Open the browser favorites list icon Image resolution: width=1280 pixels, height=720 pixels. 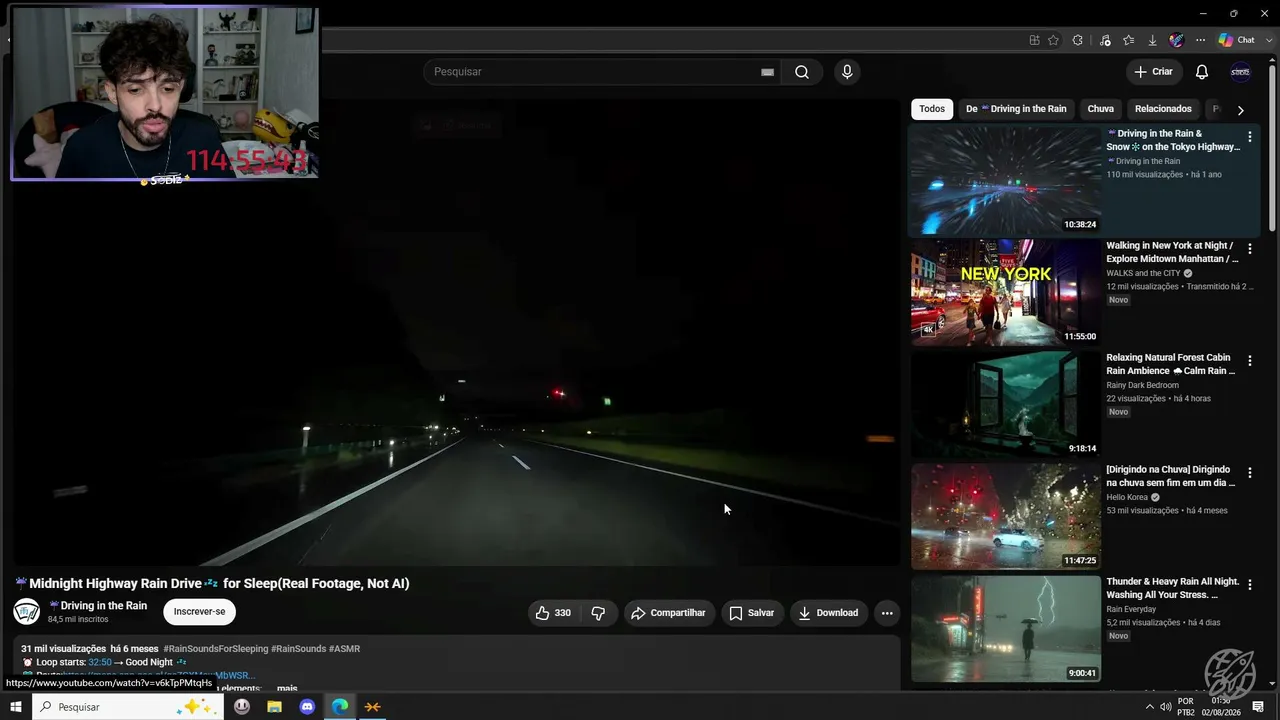[x=1129, y=40]
